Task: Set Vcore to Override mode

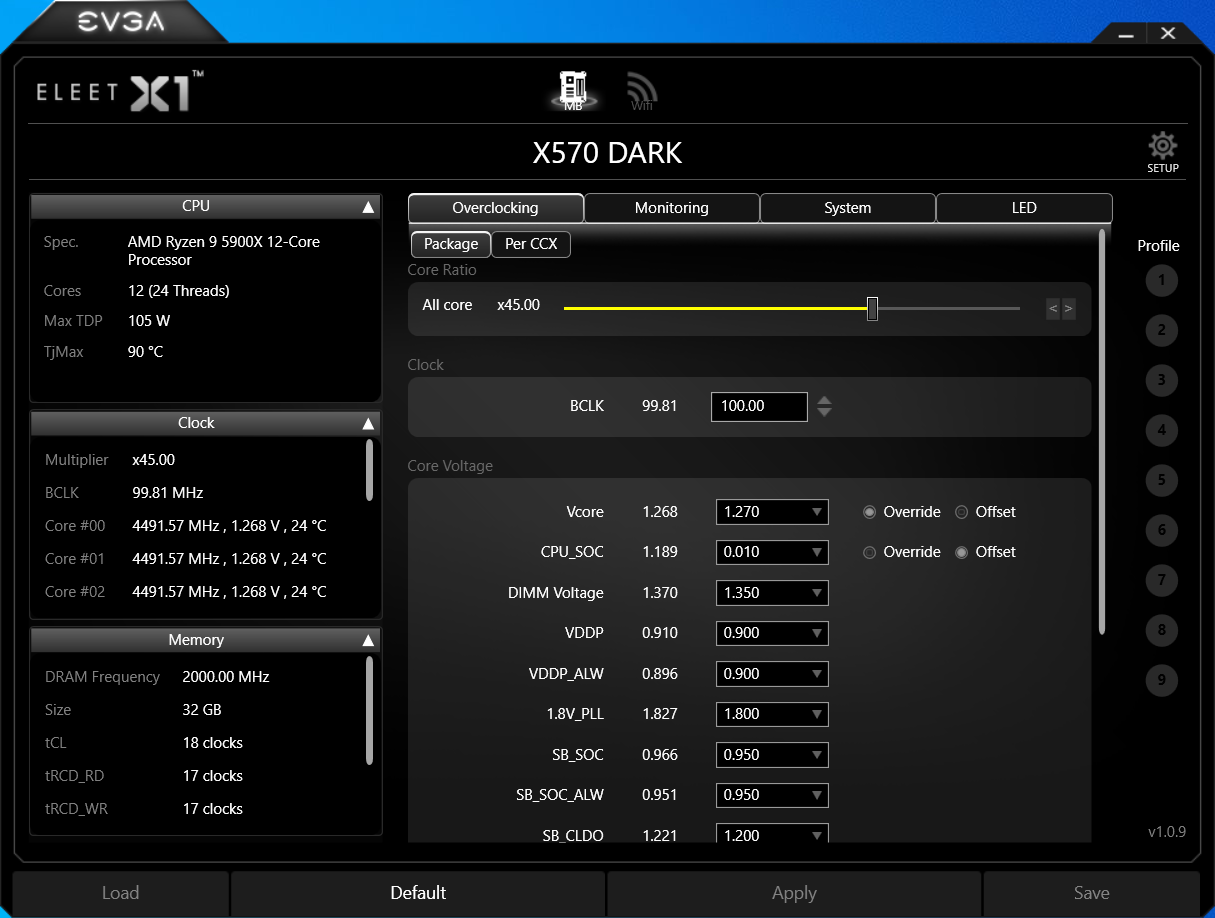Action: tap(901, 512)
